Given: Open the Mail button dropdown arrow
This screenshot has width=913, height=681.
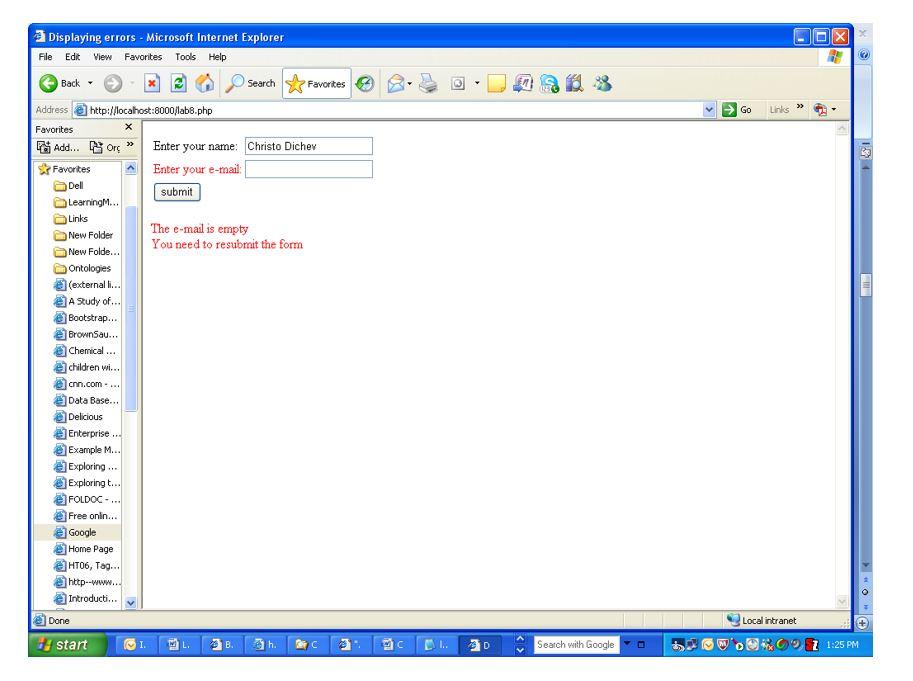Looking at the screenshot, I should coord(409,84).
